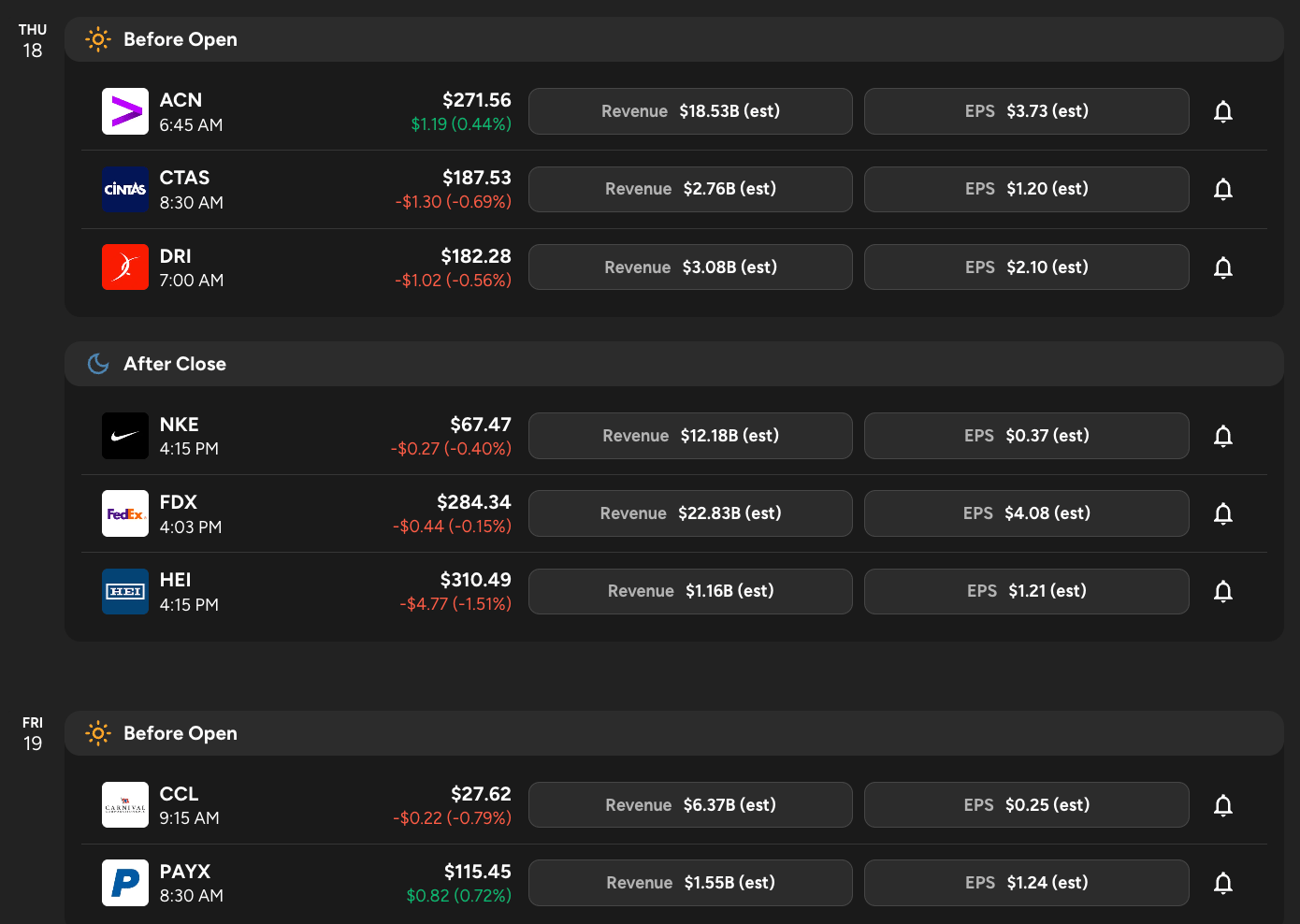1300x924 pixels.
Task: Click HEI price change -$4.77 (-1.51%)
Action: pyautogui.click(x=455, y=604)
